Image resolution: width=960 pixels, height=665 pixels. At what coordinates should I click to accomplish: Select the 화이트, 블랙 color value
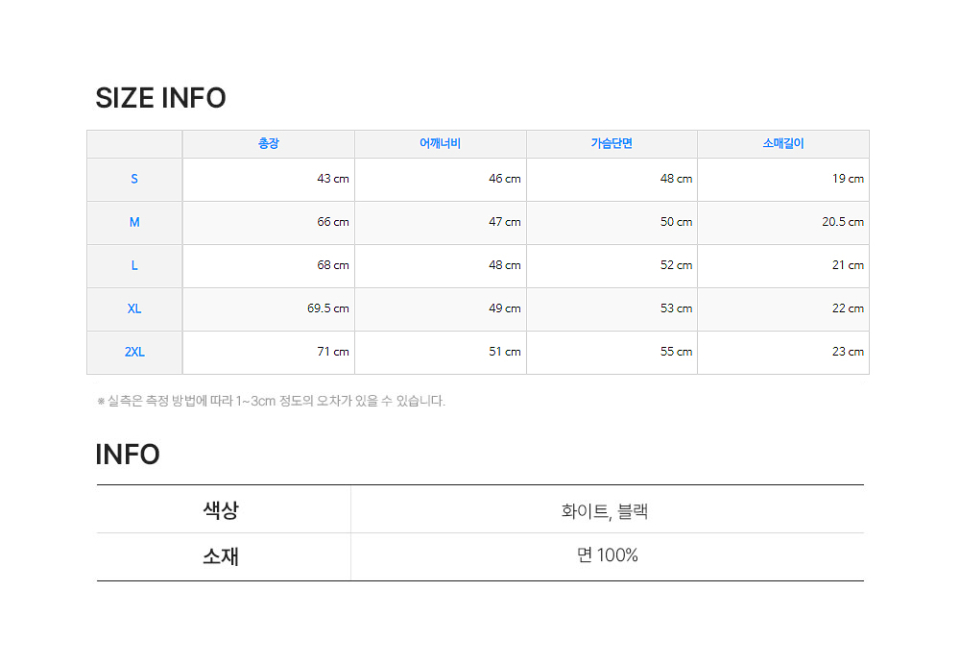[x=605, y=511]
